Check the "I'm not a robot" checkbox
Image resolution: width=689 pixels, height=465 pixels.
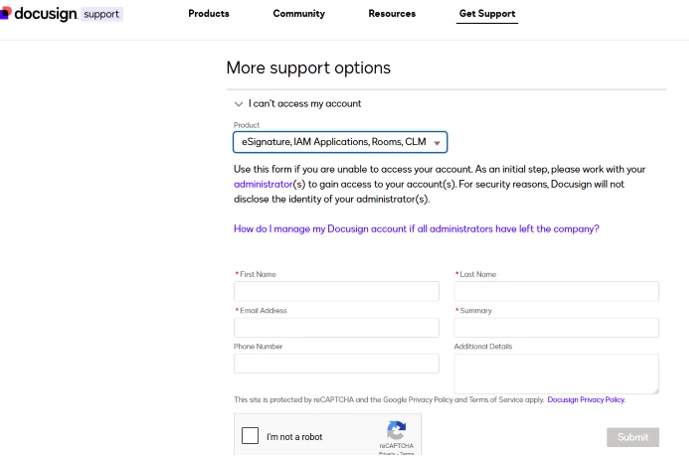[250, 436]
